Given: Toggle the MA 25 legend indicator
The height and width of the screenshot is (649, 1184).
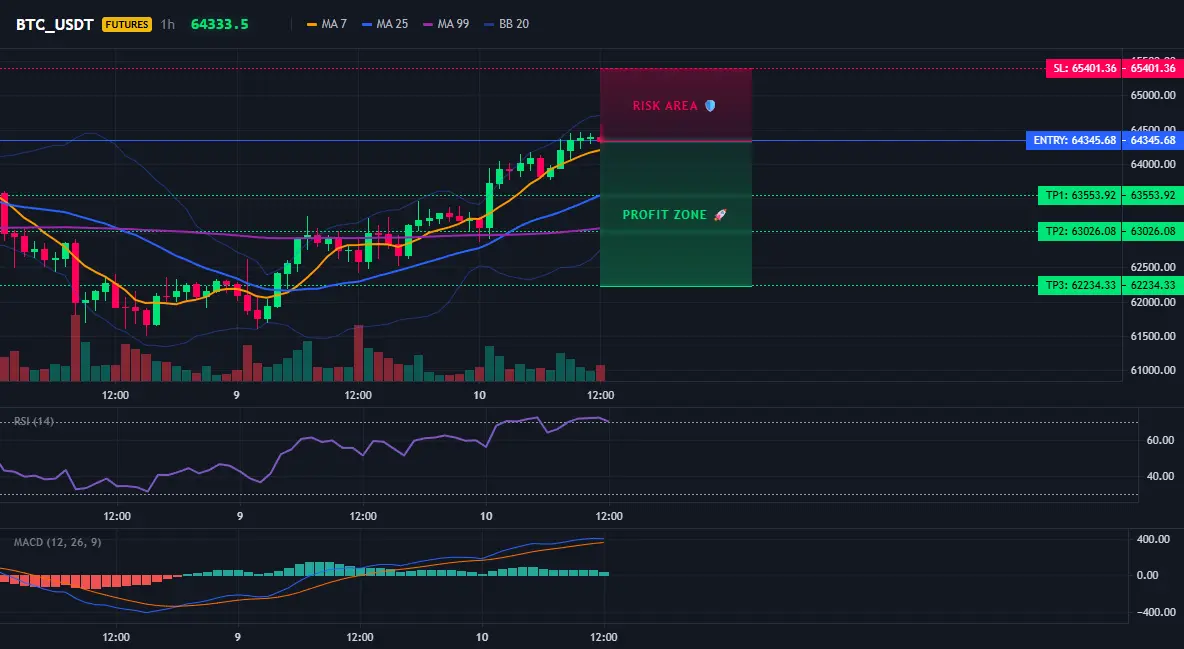Looking at the screenshot, I should tap(385, 24).
